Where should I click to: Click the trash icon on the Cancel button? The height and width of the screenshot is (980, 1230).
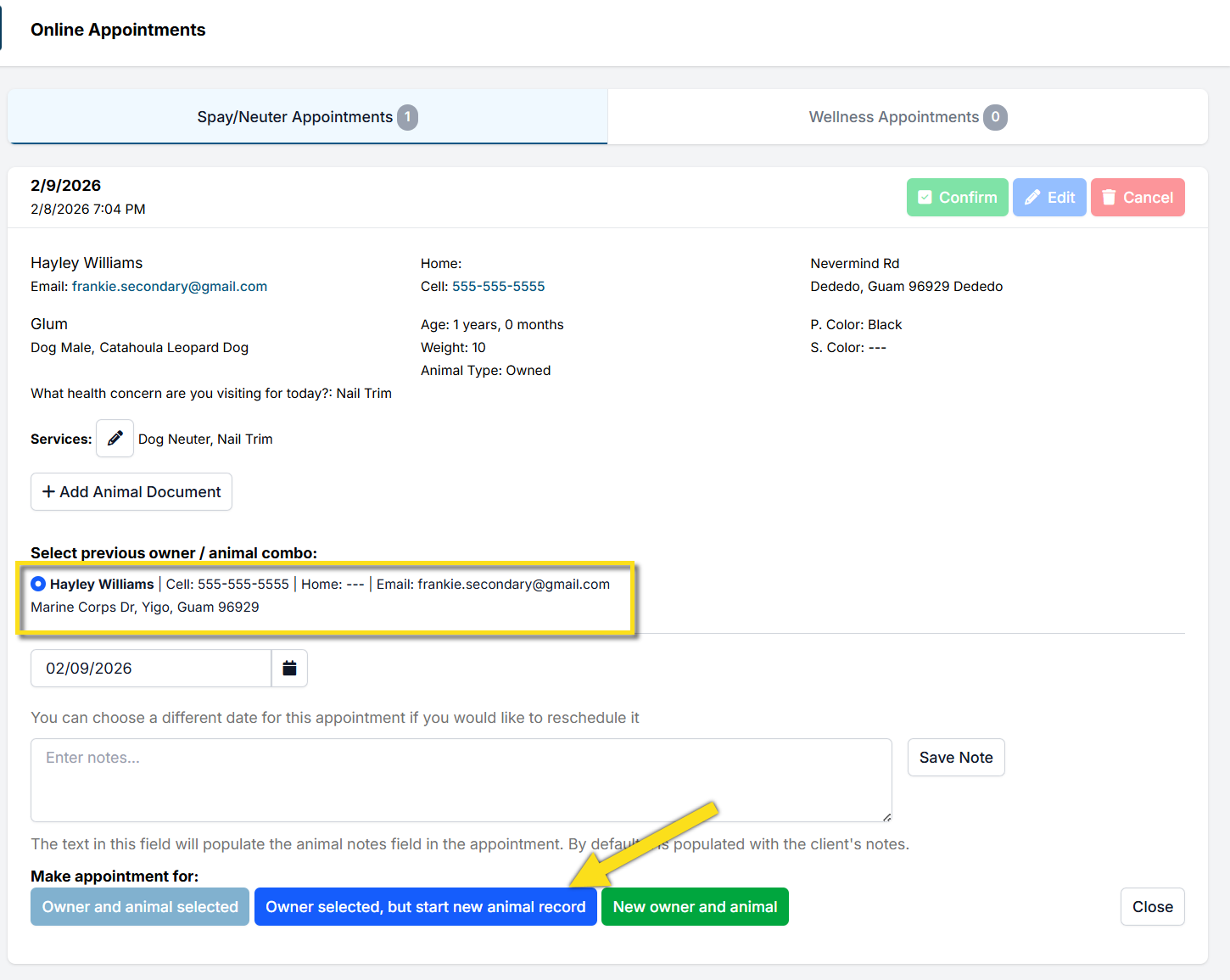1109,198
